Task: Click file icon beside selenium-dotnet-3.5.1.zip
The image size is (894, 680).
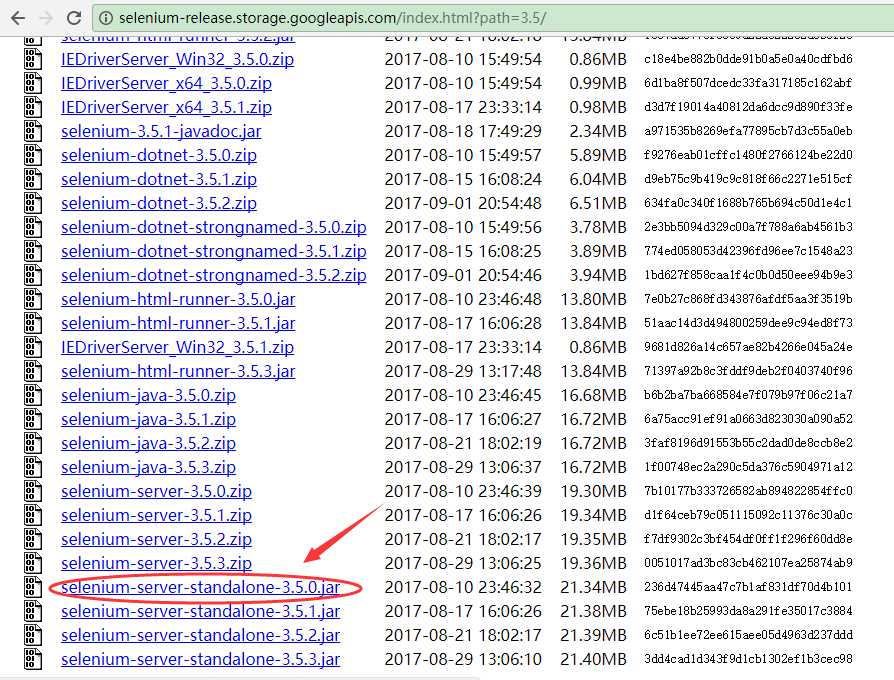Action: 33,178
